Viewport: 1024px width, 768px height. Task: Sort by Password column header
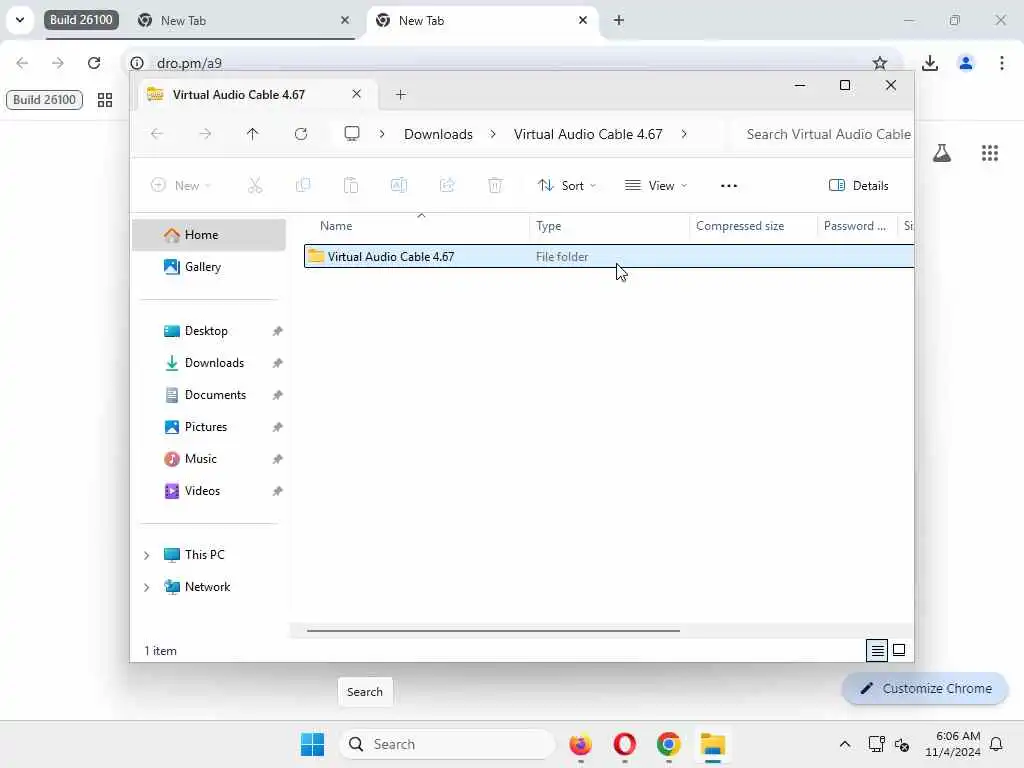tap(855, 226)
